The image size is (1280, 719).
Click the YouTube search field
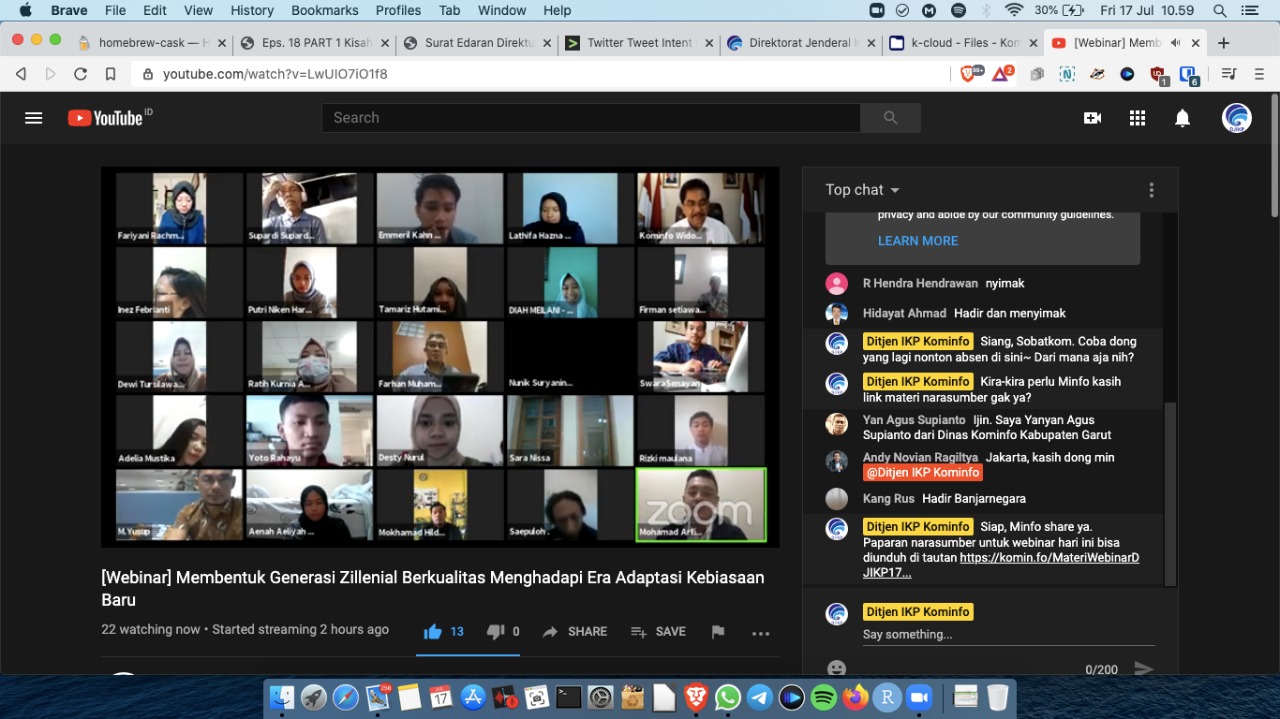[x=590, y=117]
